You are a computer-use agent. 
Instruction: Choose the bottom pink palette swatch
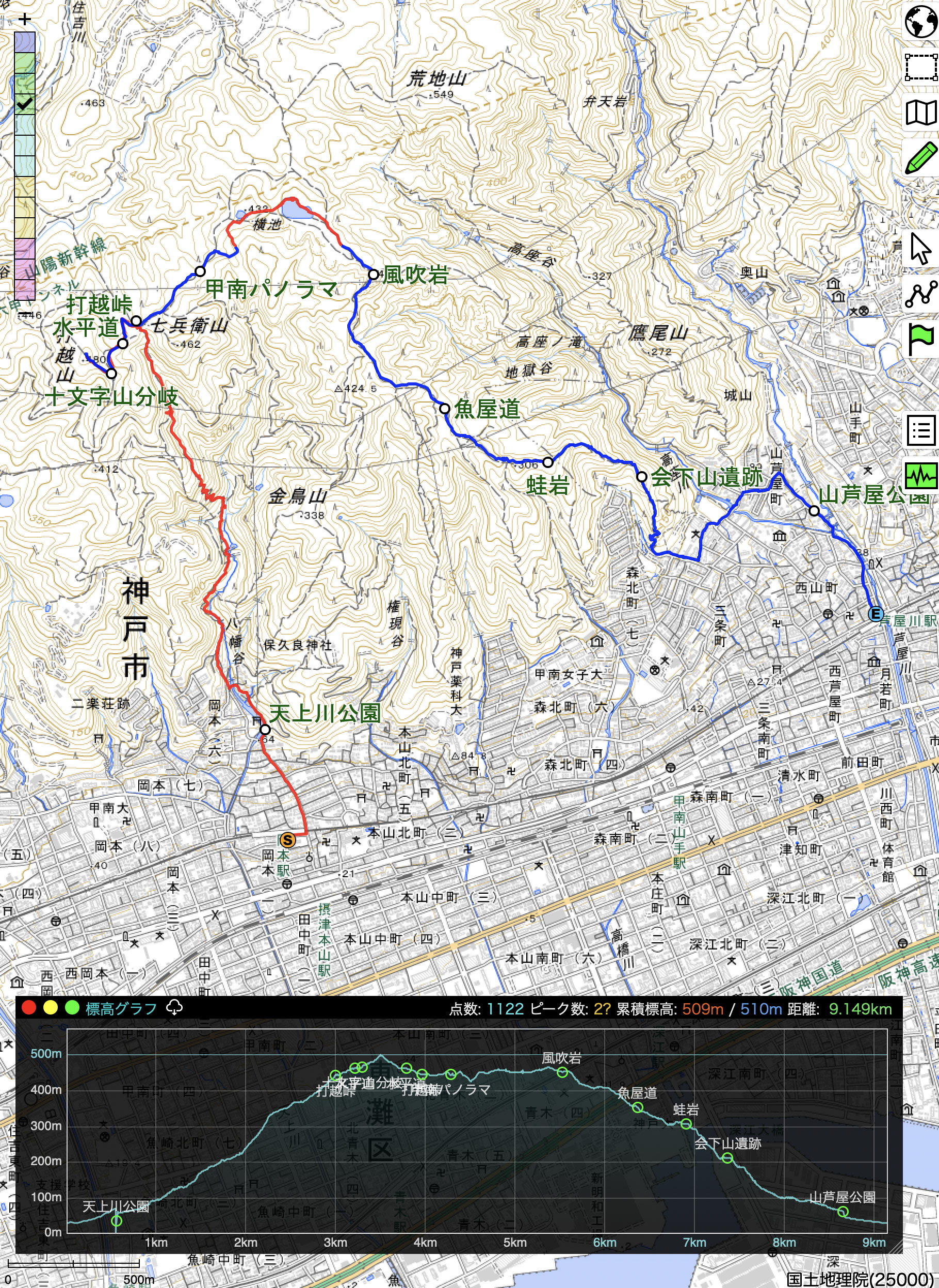click(24, 290)
